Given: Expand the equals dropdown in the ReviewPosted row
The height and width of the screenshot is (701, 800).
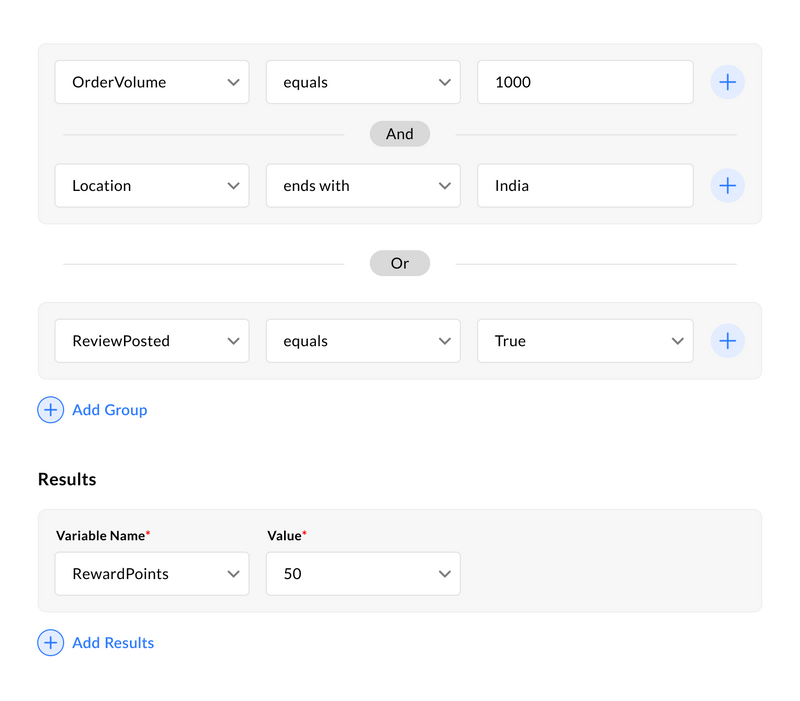Looking at the screenshot, I should pyautogui.click(x=362, y=341).
